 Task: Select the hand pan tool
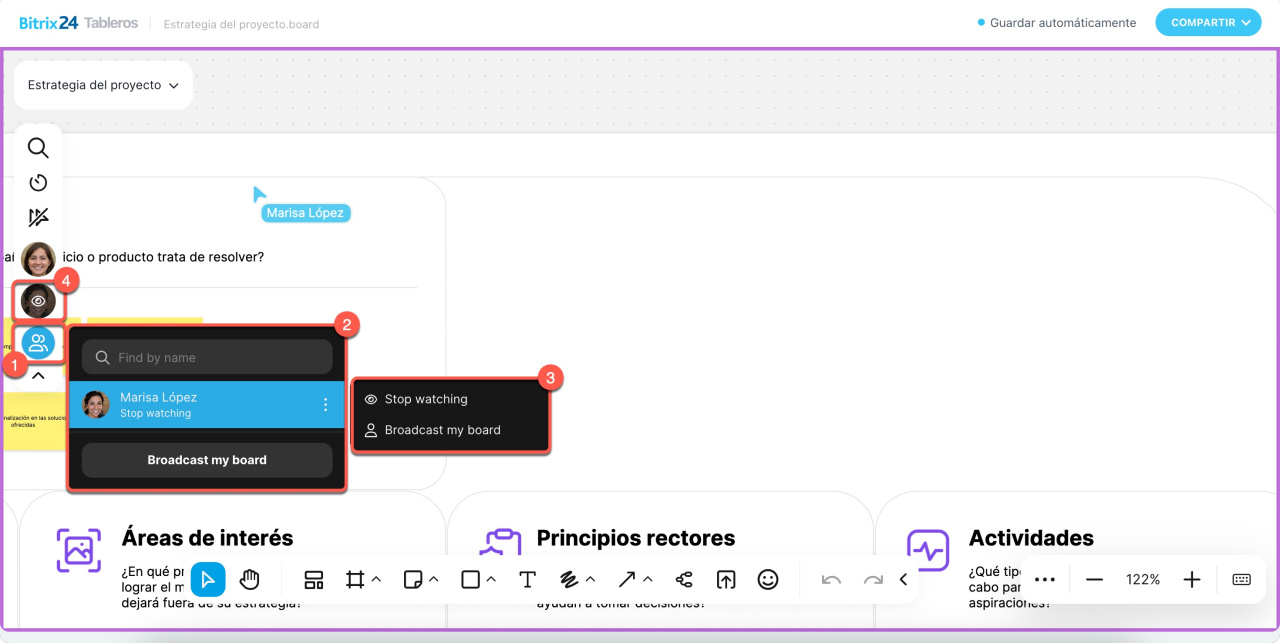249,579
